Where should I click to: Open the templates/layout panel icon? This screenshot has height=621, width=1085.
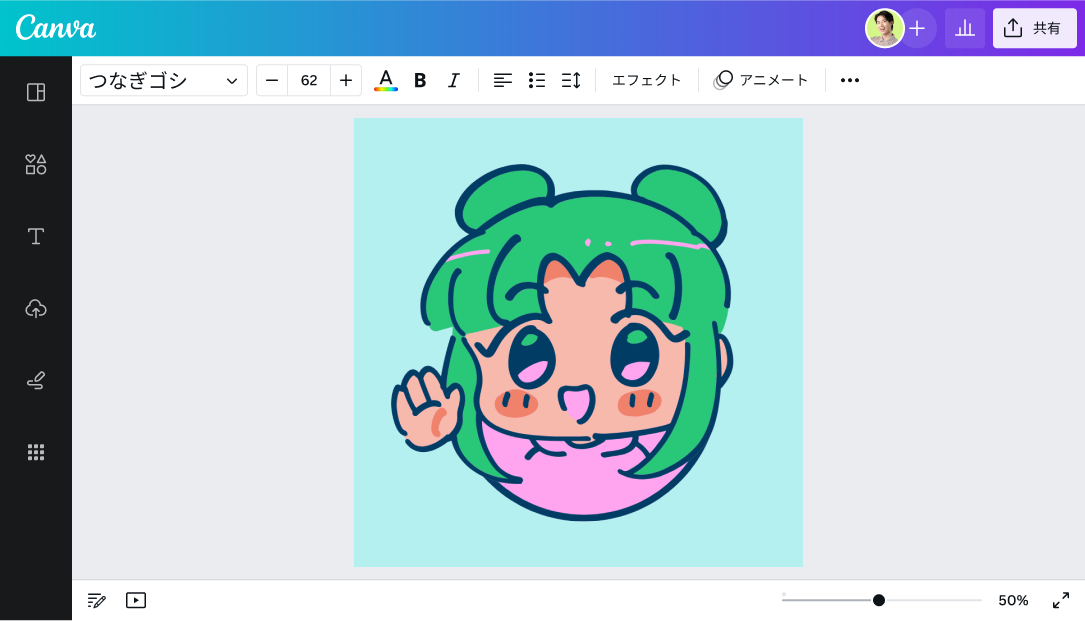tap(36, 92)
